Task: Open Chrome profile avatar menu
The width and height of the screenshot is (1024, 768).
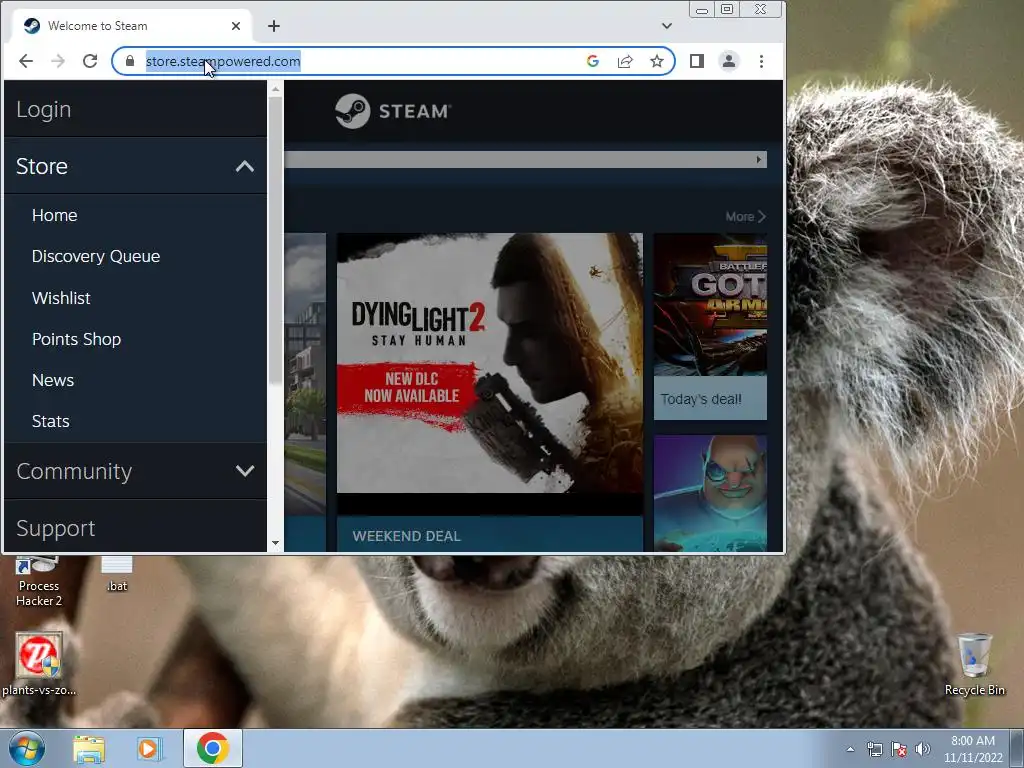Action: (x=729, y=61)
